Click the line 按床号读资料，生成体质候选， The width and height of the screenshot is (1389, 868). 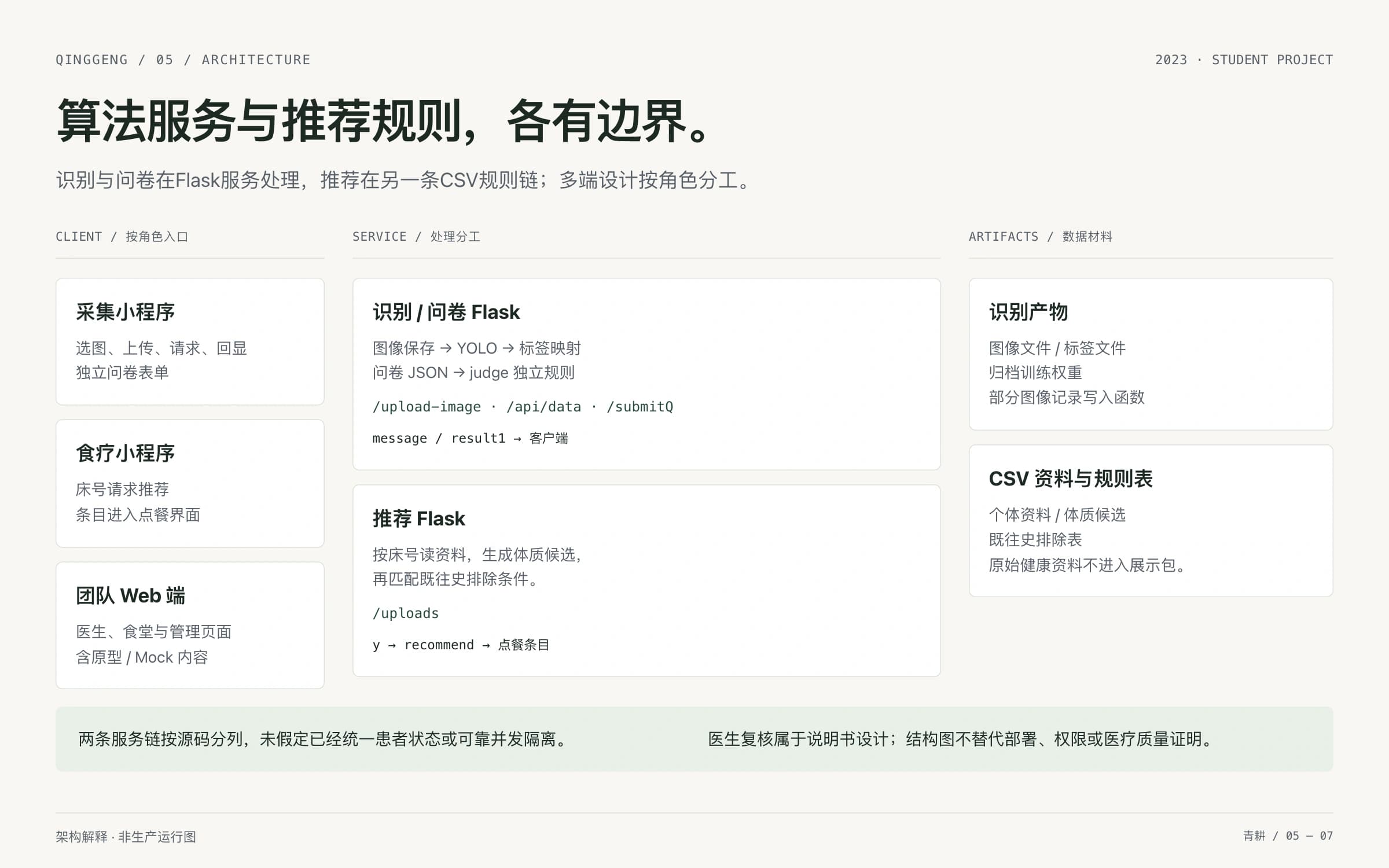point(477,554)
